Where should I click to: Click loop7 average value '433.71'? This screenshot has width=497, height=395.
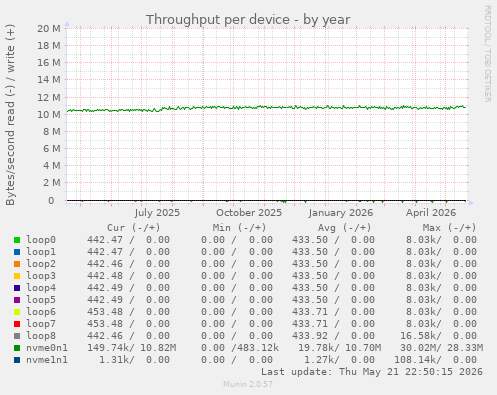tap(310, 324)
